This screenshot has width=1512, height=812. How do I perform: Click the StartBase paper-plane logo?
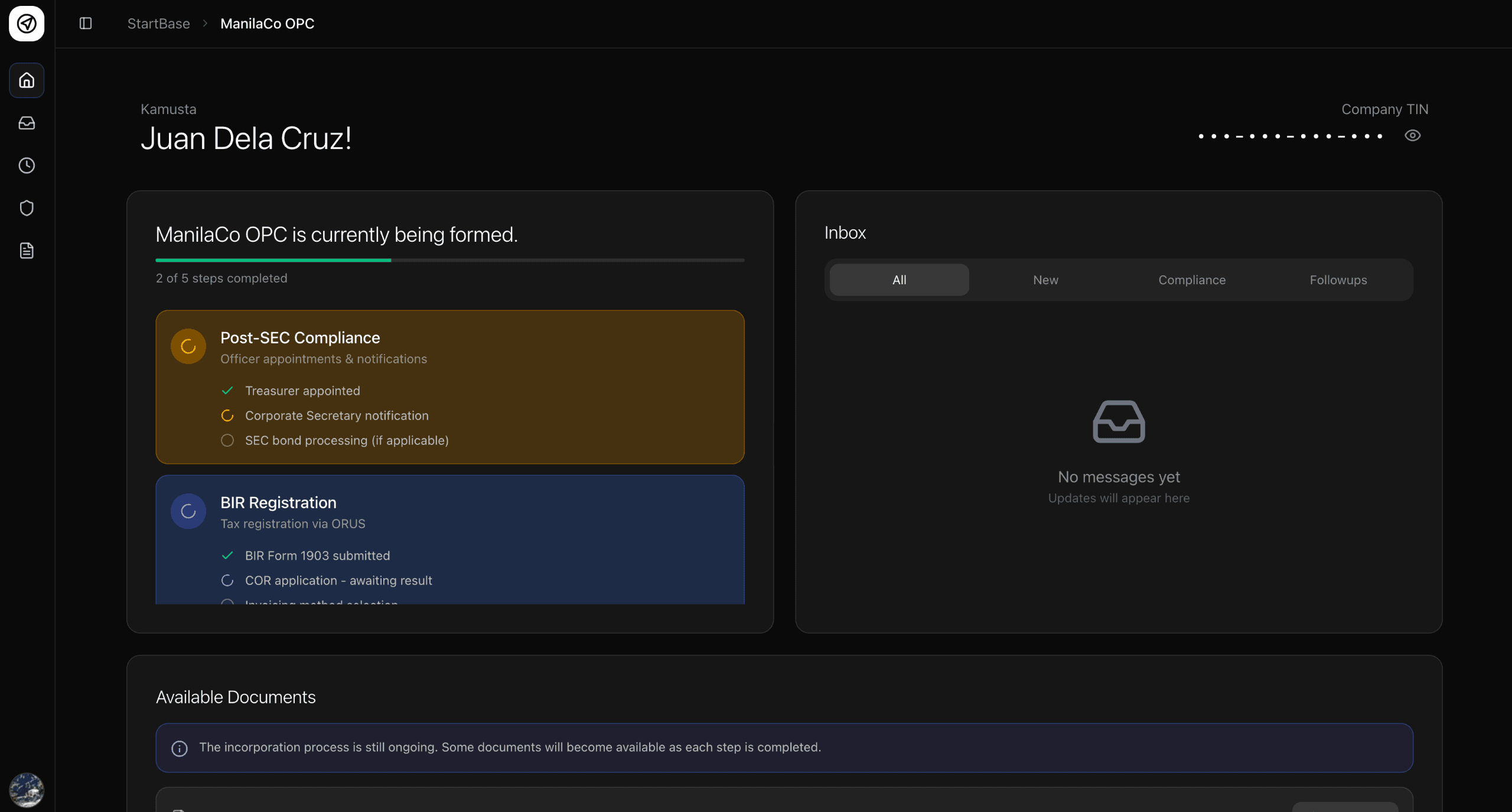(x=27, y=24)
